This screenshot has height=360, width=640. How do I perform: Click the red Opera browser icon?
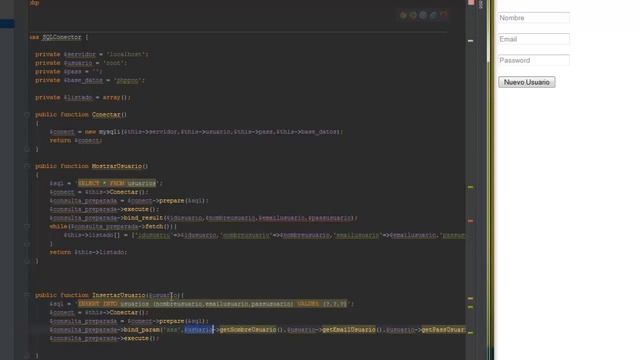[x=444, y=15]
